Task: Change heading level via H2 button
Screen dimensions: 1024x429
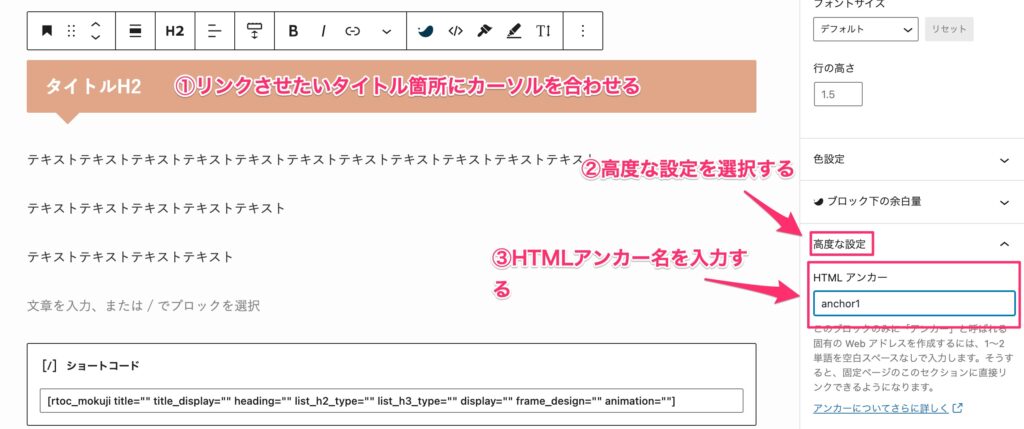Action: [174, 31]
